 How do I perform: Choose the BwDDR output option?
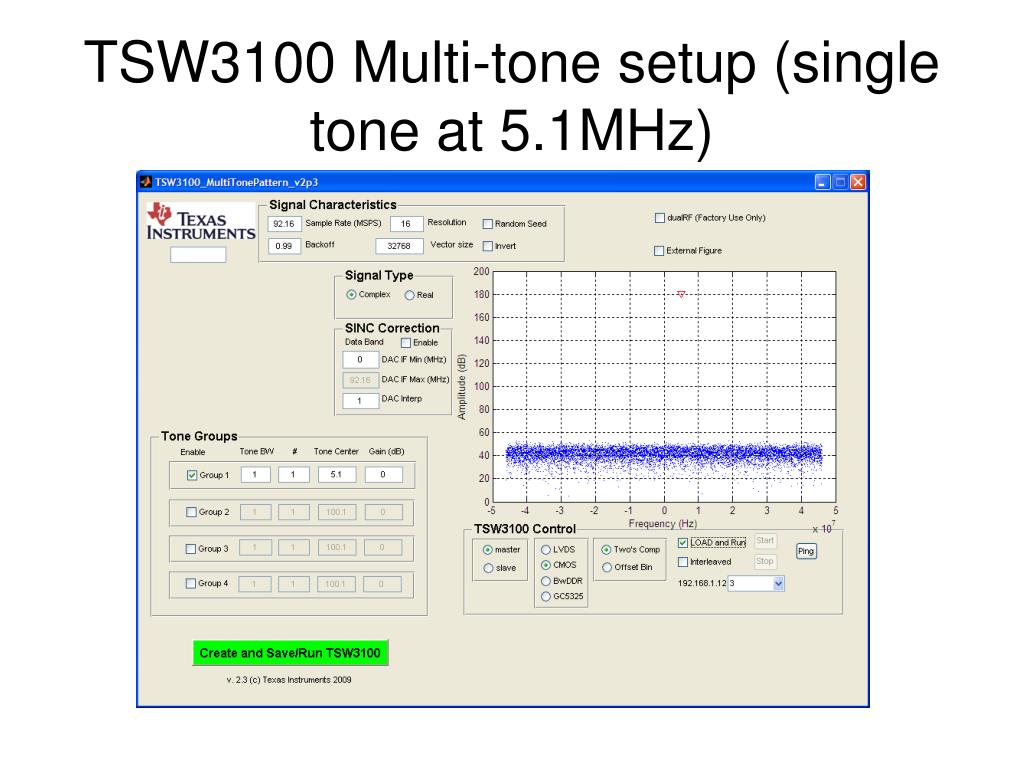[546, 581]
